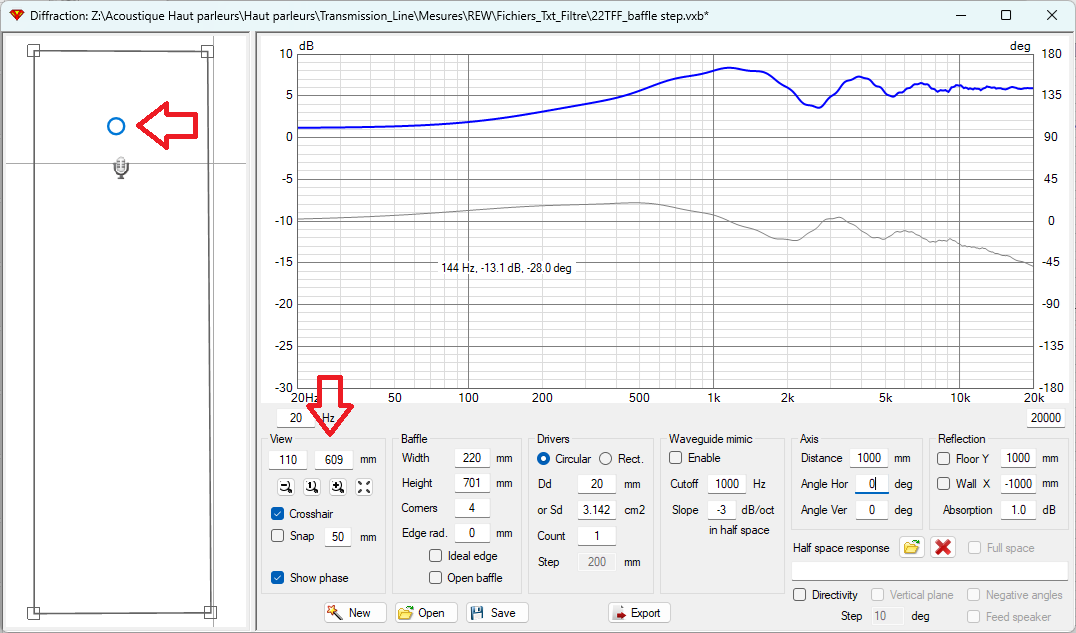This screenshot has width=1076, height=633.
Task: Disable the Crosshair checkbox
Action: click(x=277, y=514)
